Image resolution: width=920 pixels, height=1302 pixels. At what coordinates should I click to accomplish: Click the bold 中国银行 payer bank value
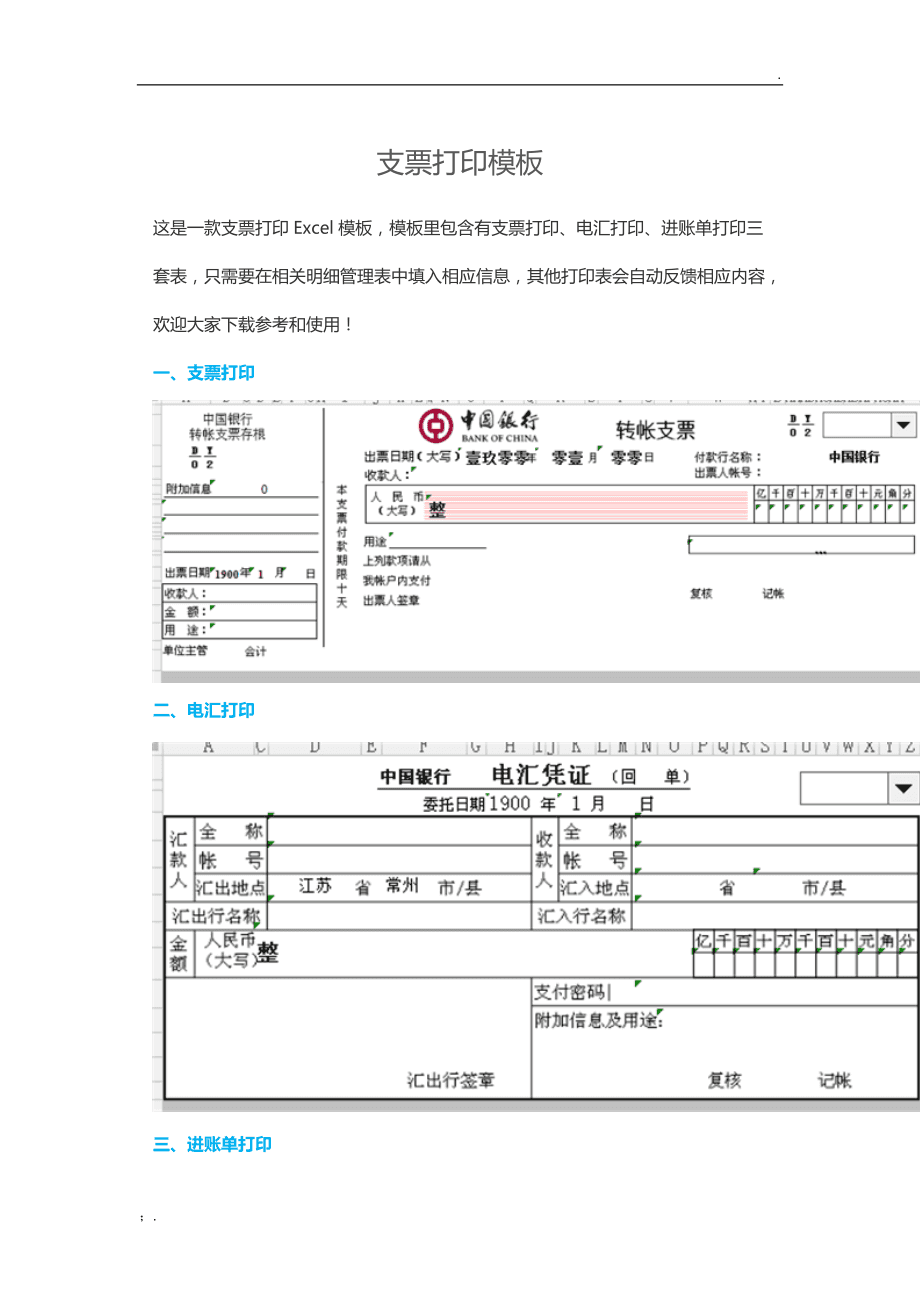pos(855,457)
